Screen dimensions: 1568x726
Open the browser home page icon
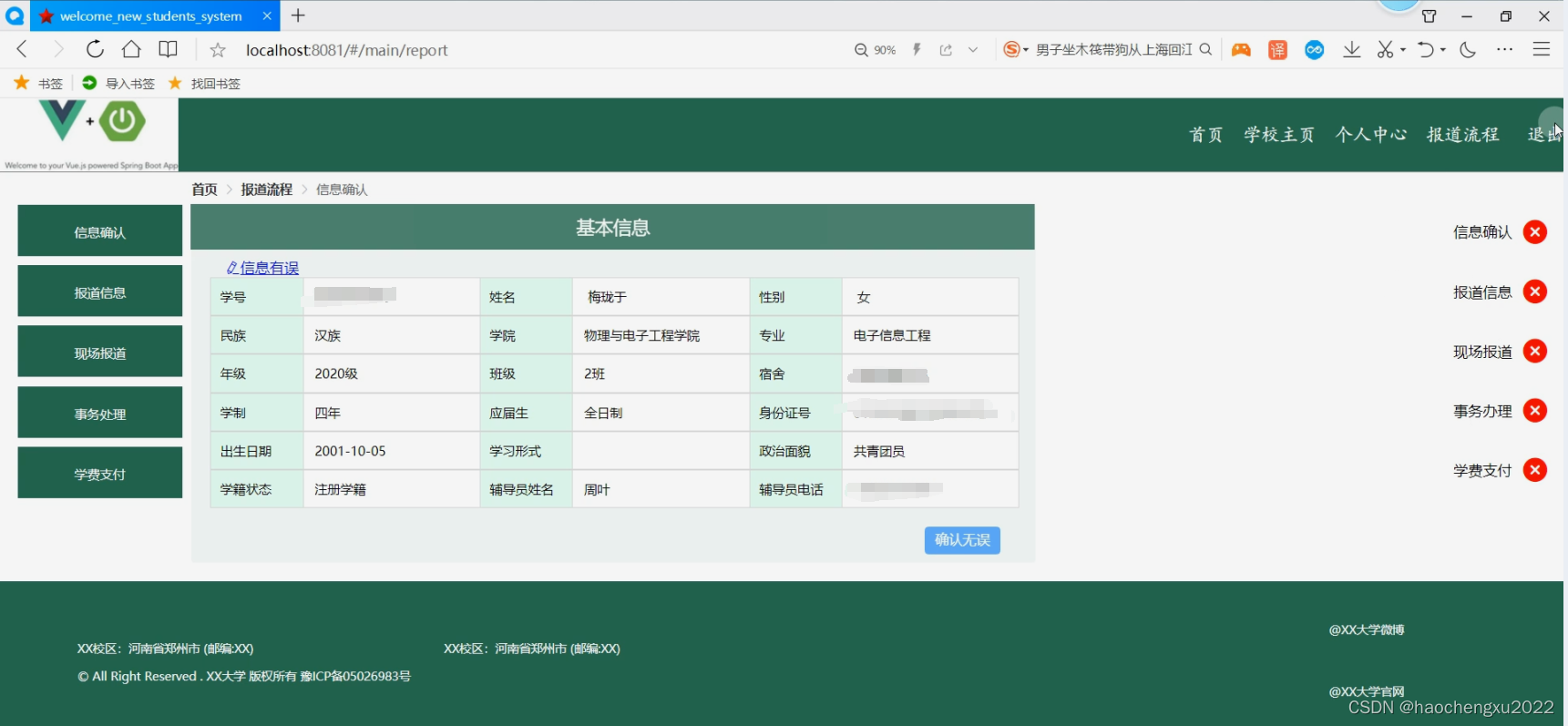pos(131,49)
